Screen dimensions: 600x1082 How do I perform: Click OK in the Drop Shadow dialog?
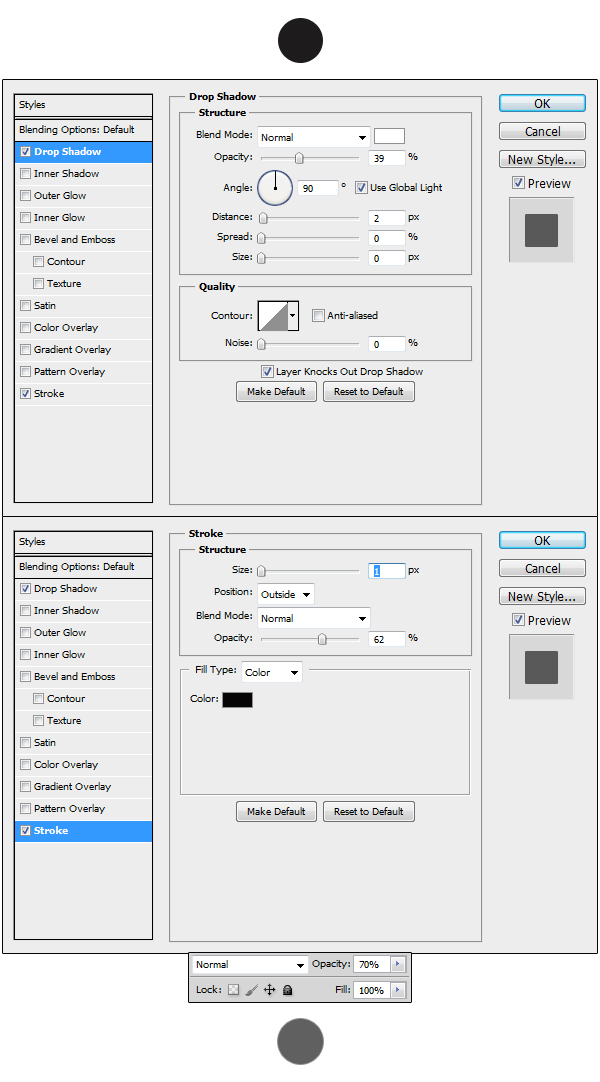542,104
